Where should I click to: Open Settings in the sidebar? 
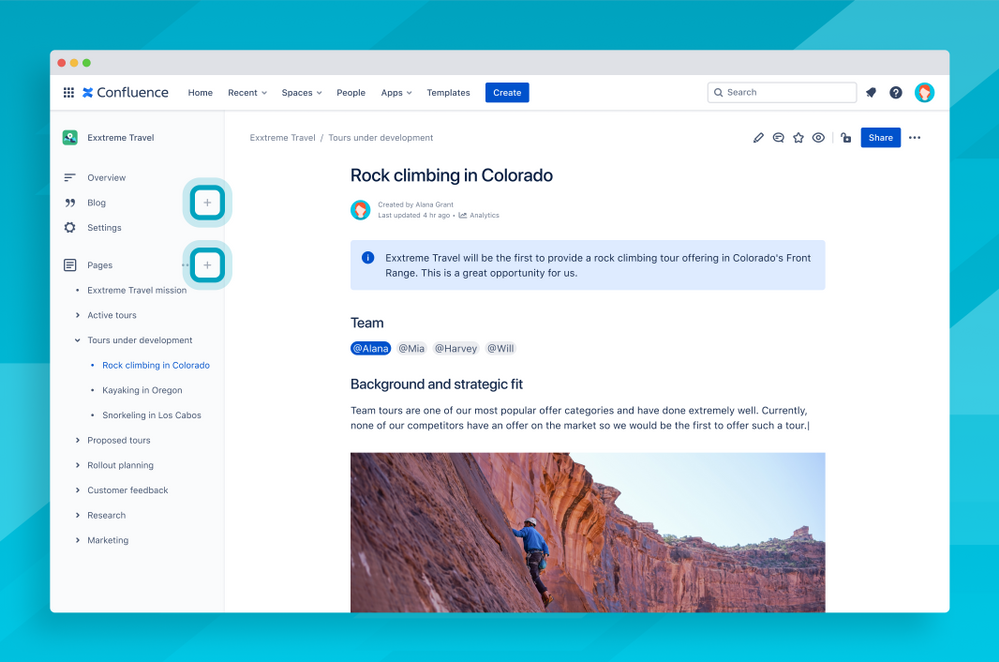pos(104,227)
